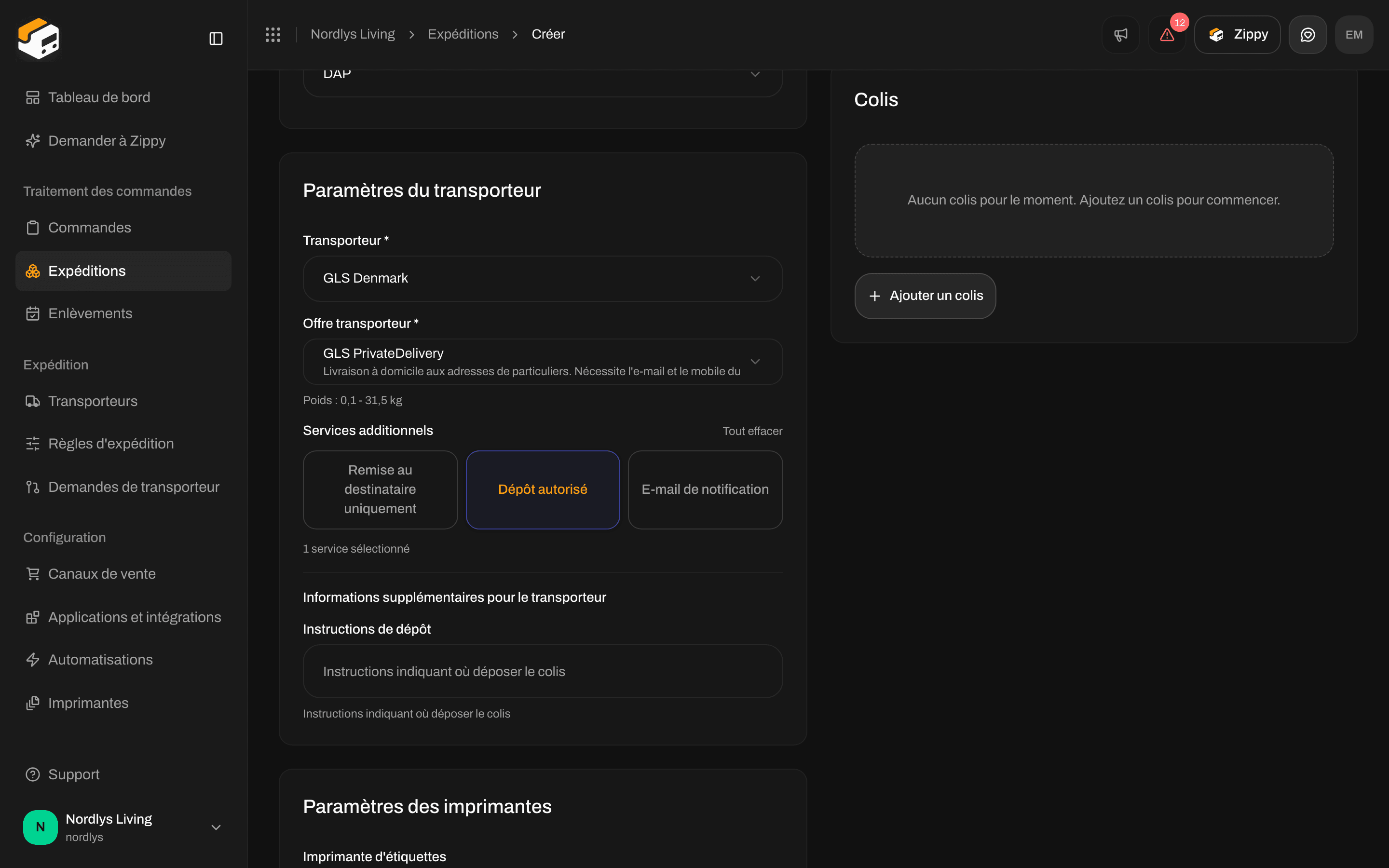Click the text "Poids : 0,1 - 31,5 kg"

coord(353,400)
